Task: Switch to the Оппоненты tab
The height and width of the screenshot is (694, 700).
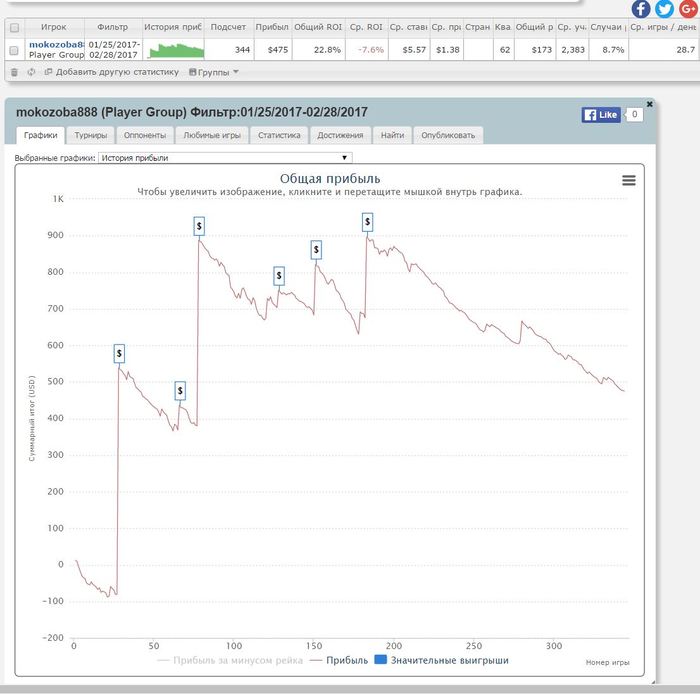Action: (x=145, y=135)
